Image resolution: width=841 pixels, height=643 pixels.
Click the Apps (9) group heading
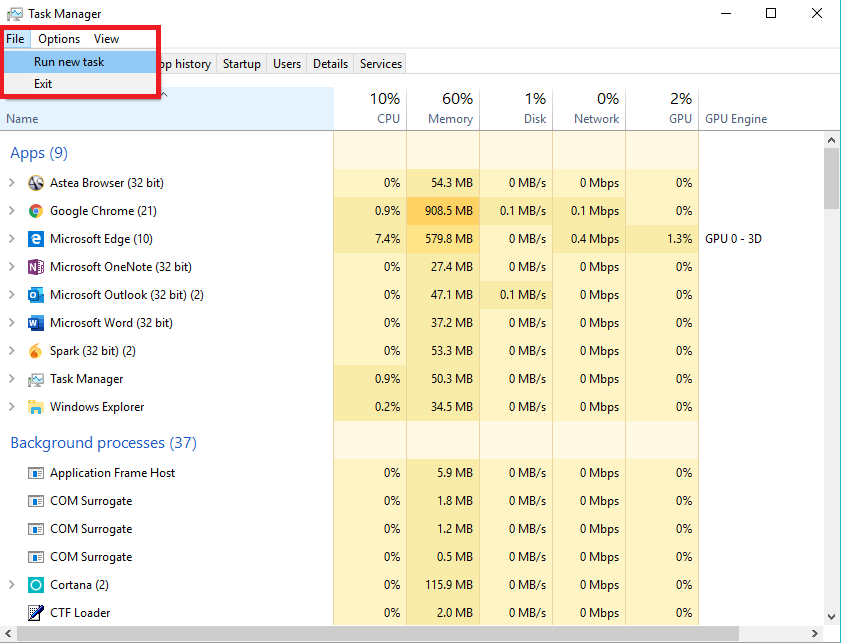pyautogui.click(x=39, y=153)
